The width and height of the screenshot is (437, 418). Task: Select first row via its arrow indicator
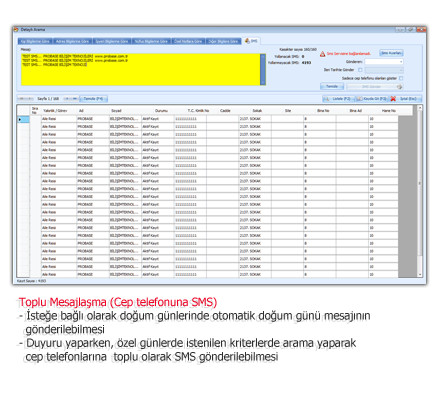[x=23, y=119]
